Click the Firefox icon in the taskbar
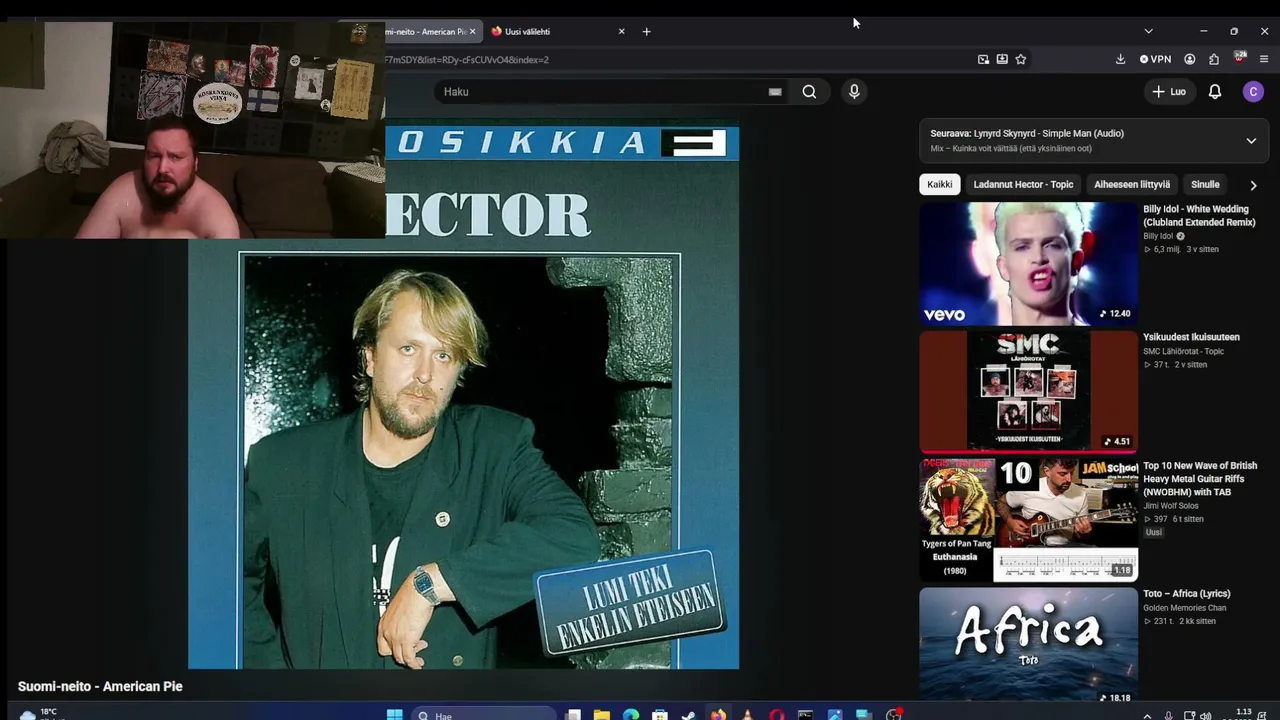 718,715
